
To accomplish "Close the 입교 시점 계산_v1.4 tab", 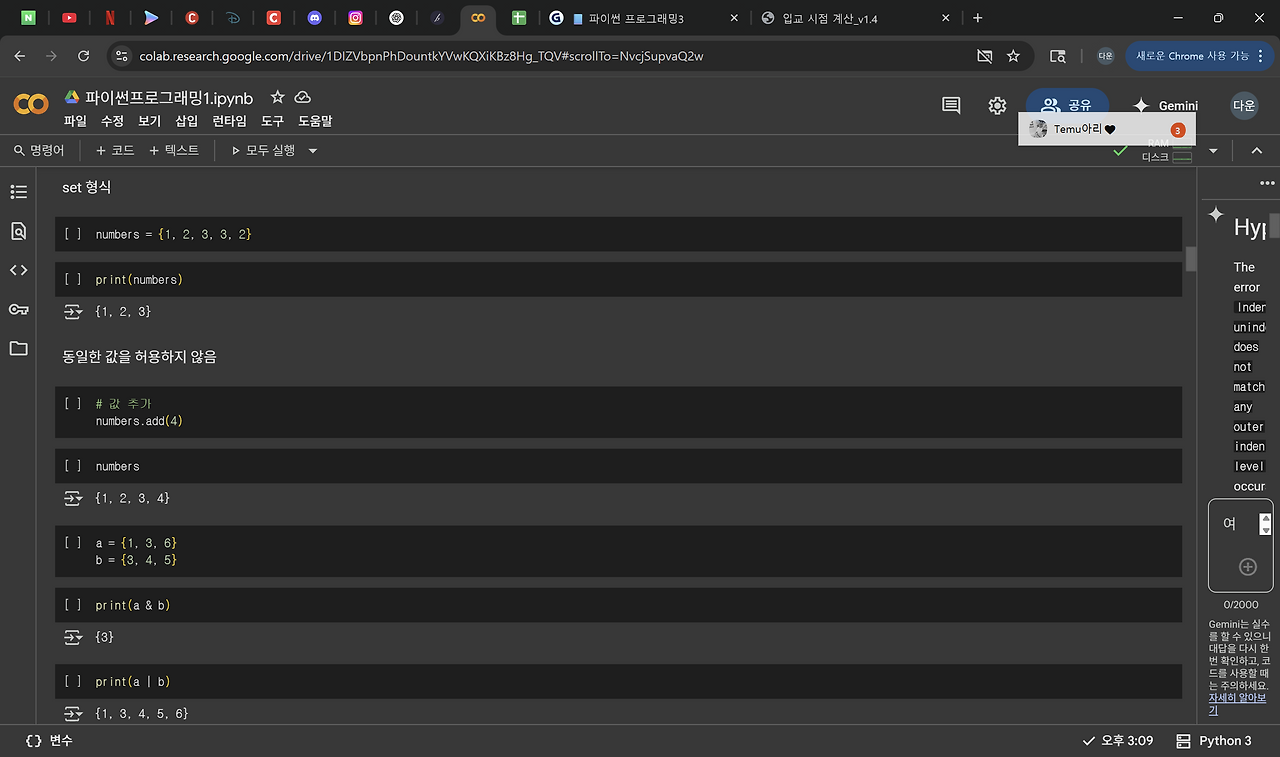I will [945, 18].
